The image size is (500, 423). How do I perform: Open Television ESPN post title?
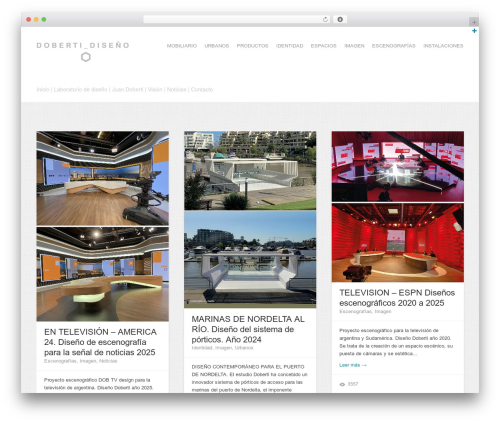coord(397,298)
